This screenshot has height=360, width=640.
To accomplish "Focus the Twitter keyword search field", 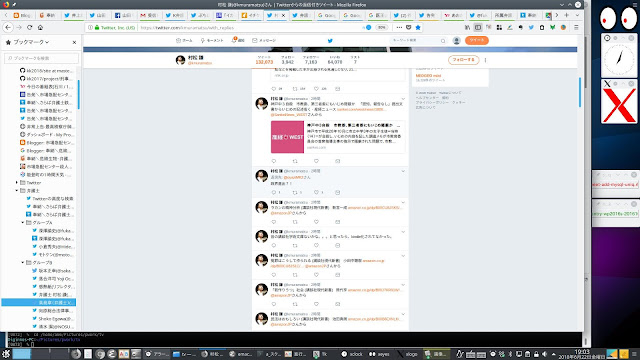I will tap(418, 40).
